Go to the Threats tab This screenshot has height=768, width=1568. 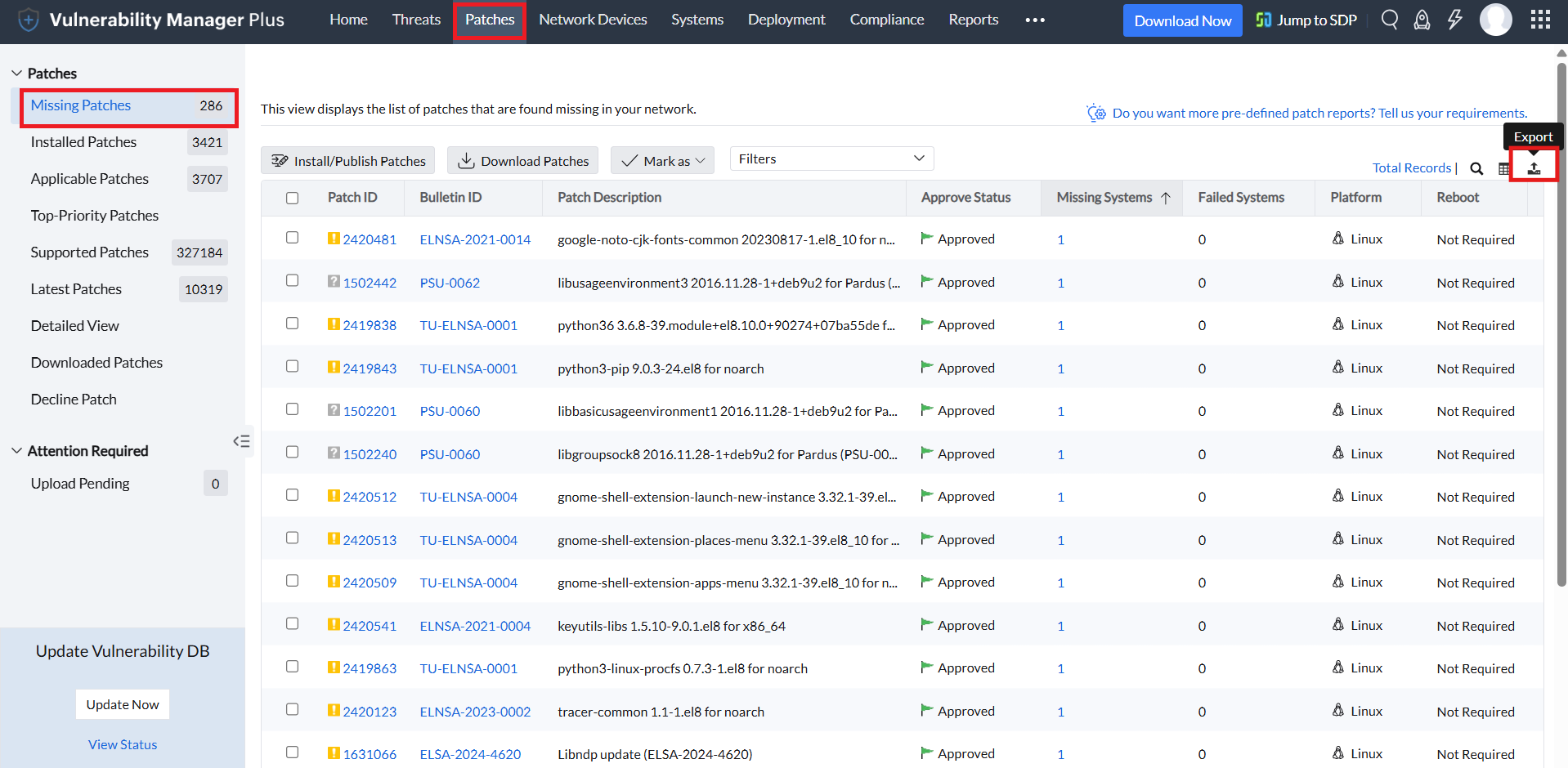416,20
